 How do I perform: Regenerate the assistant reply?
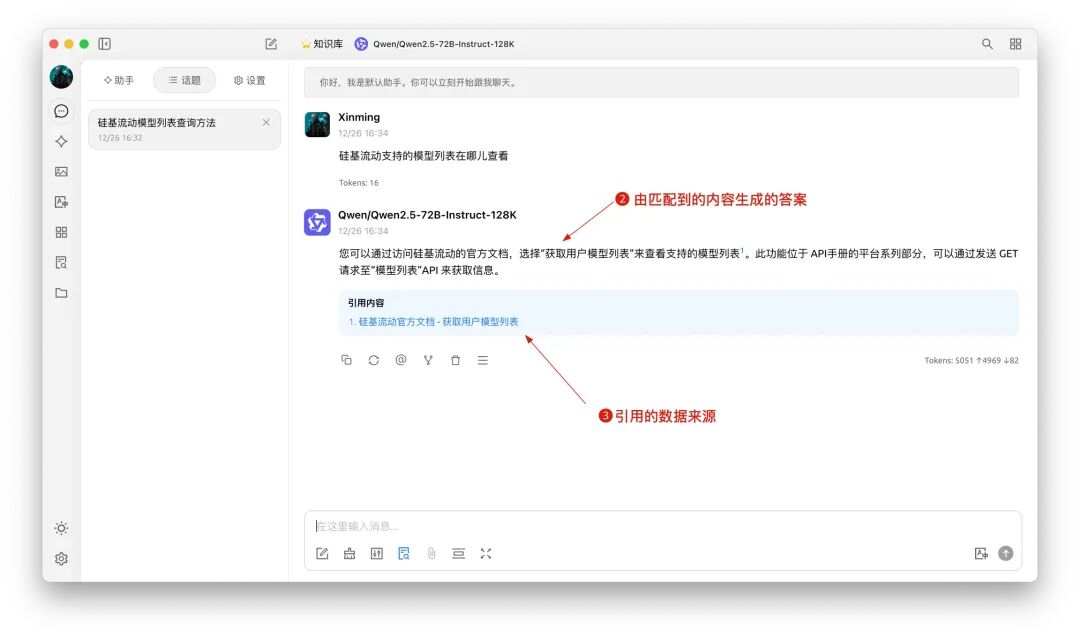point(373,360)
